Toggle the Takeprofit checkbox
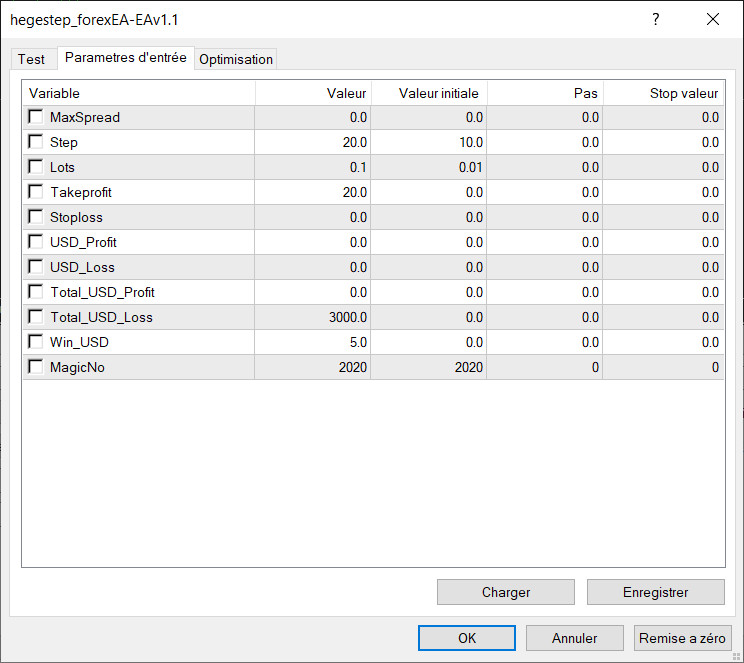The image size is (744, 663). (x=36, y=192)
